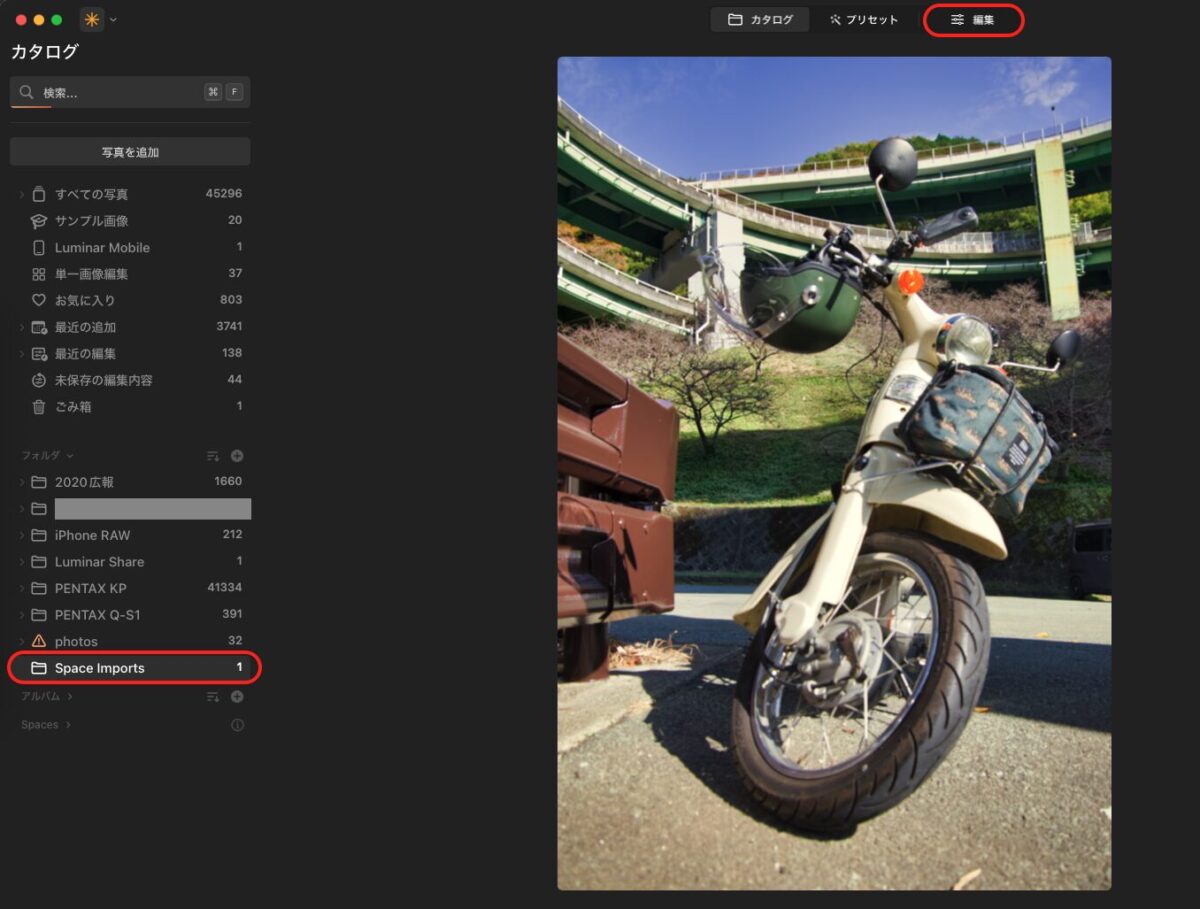Expand the すべての写真 tree item
Image resolution: width=1200 pixels, height=909 pixels.
click(x=22, y=194)
